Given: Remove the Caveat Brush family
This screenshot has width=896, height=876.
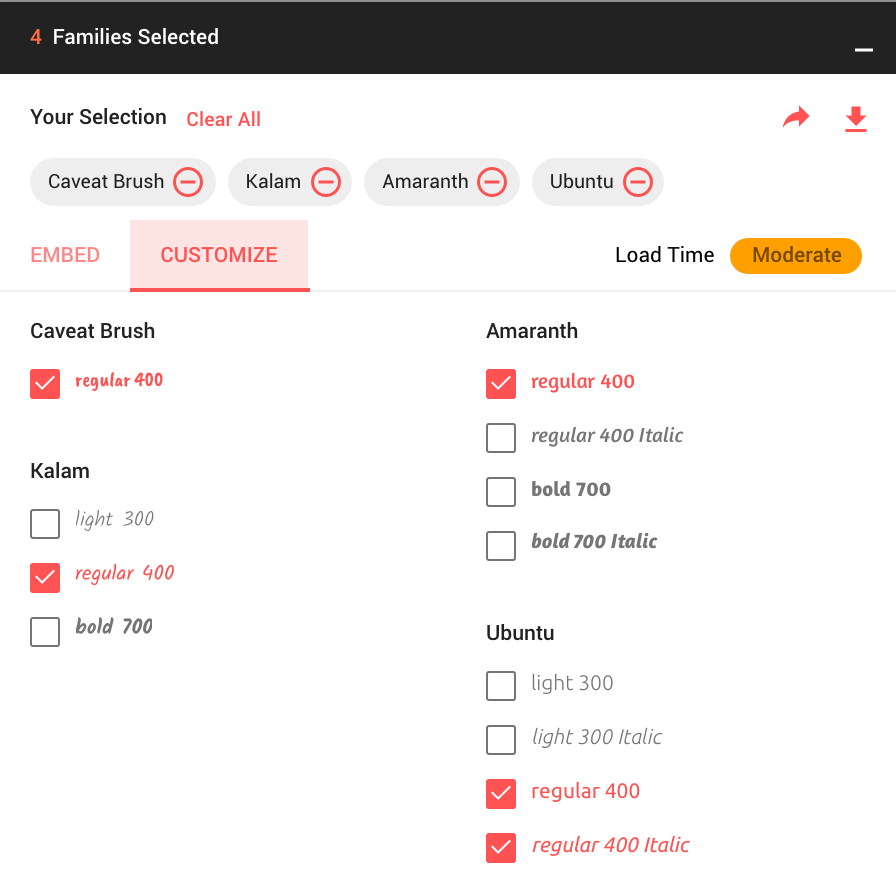Looking at the screenshot, I should [187, 182].
